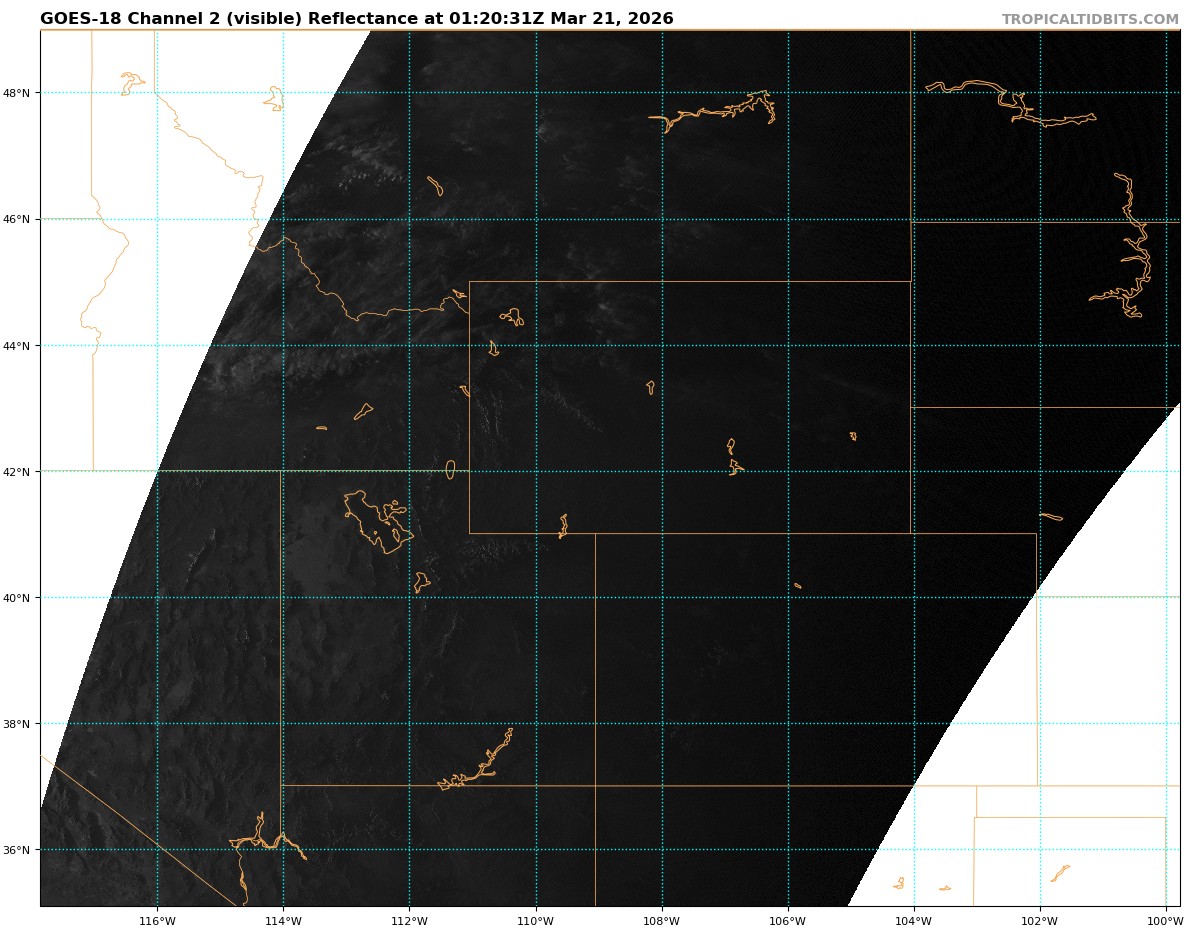Click the 36°N latitude axis label

pyautogui.click(x=23, y=850)
